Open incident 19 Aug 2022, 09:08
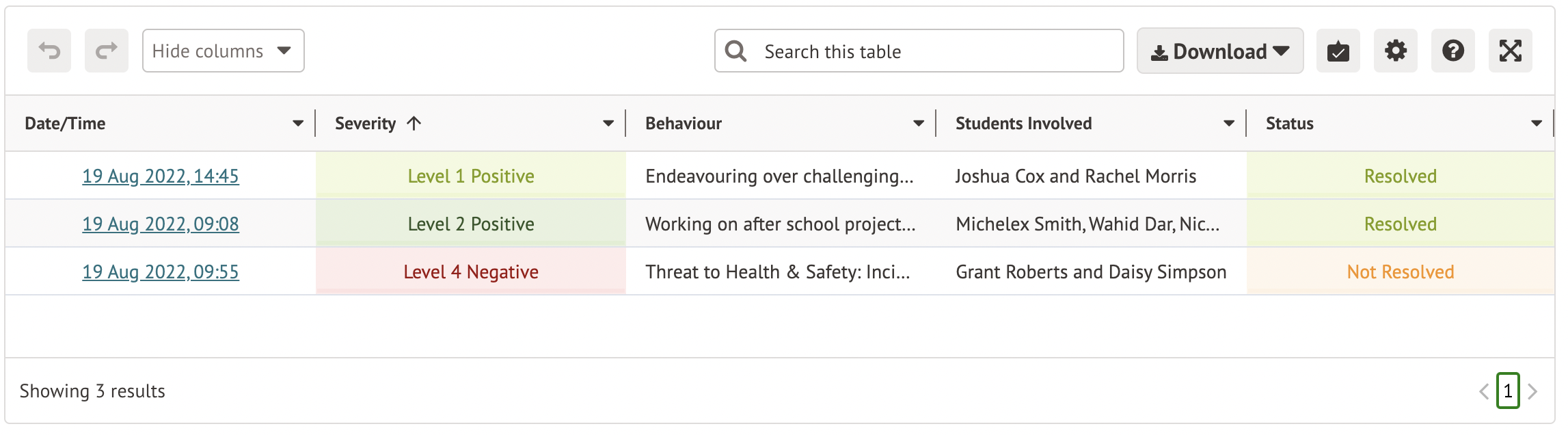This screenshot has height=435, width=1568. coord(161,224)
